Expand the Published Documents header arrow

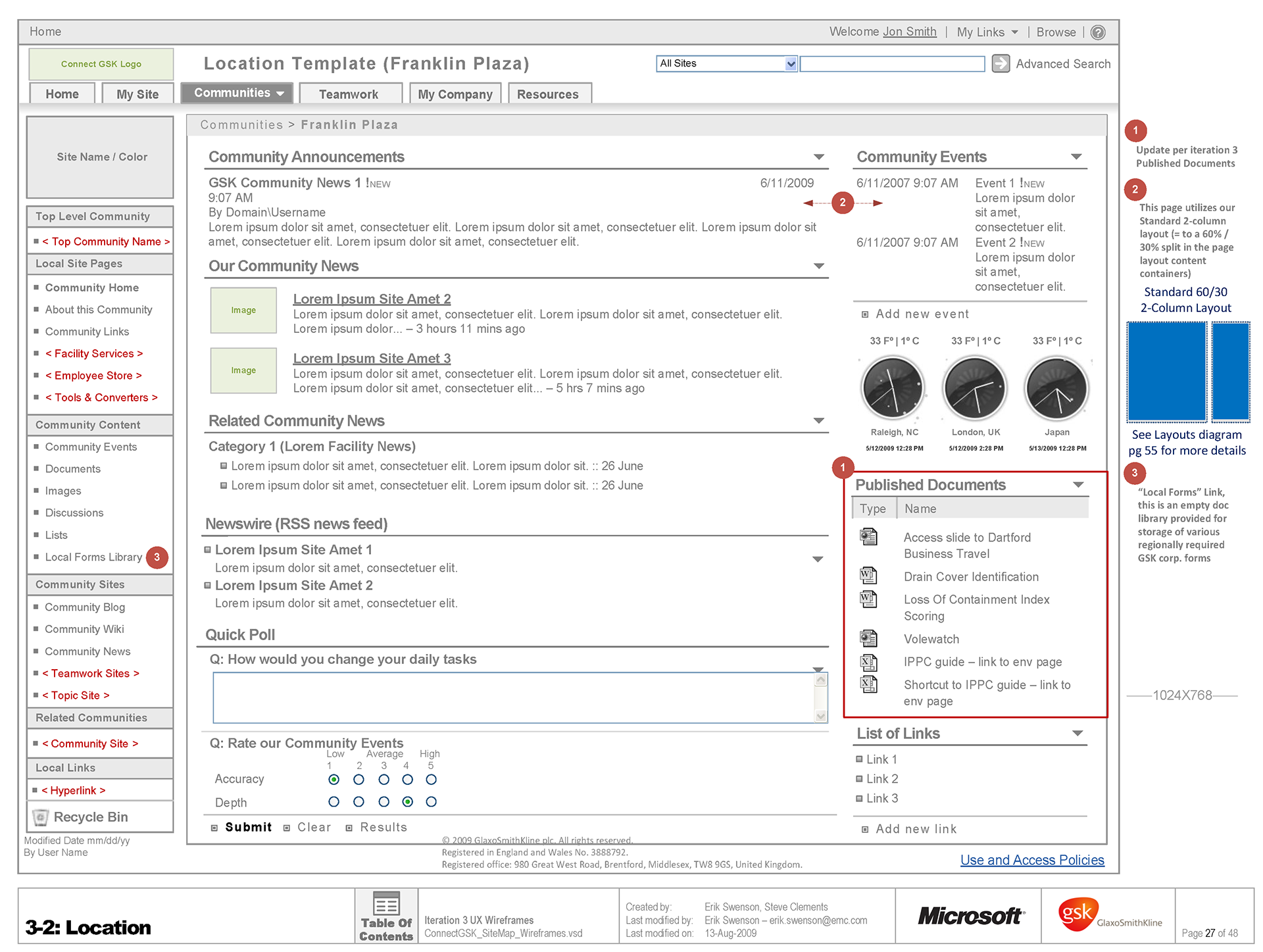[x=1078, y=485]
